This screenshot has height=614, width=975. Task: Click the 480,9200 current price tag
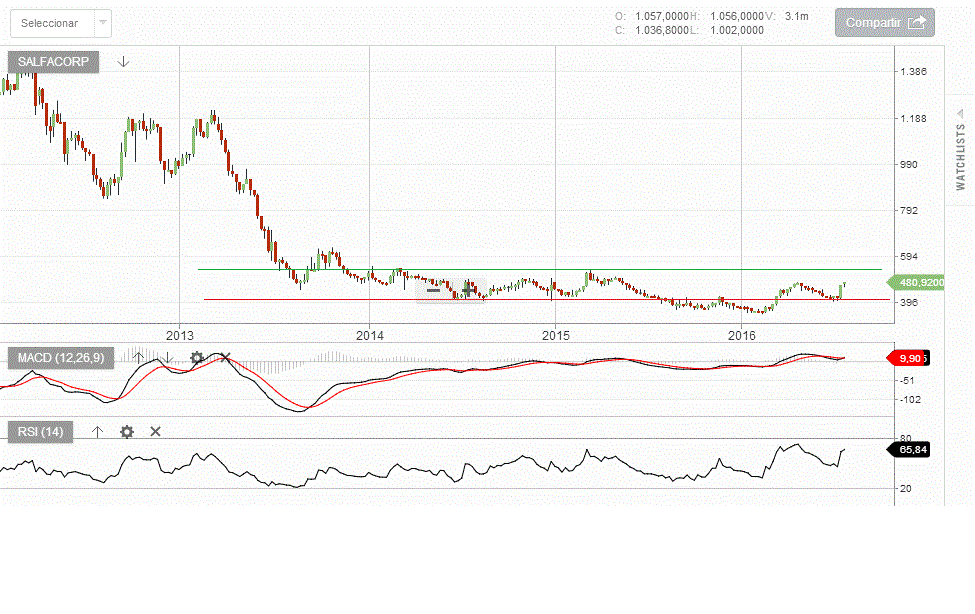coord(920,283)
